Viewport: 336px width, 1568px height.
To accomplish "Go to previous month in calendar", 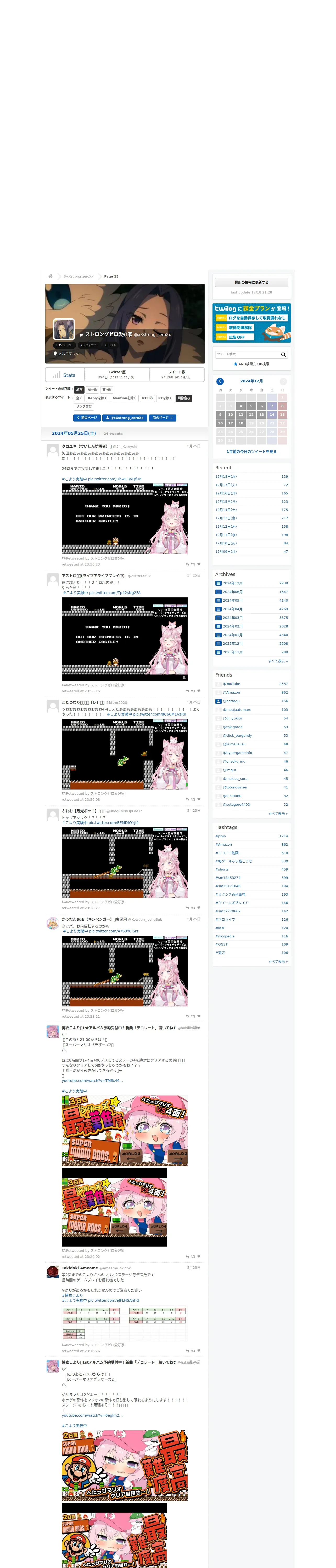I will tap(220, 381).
